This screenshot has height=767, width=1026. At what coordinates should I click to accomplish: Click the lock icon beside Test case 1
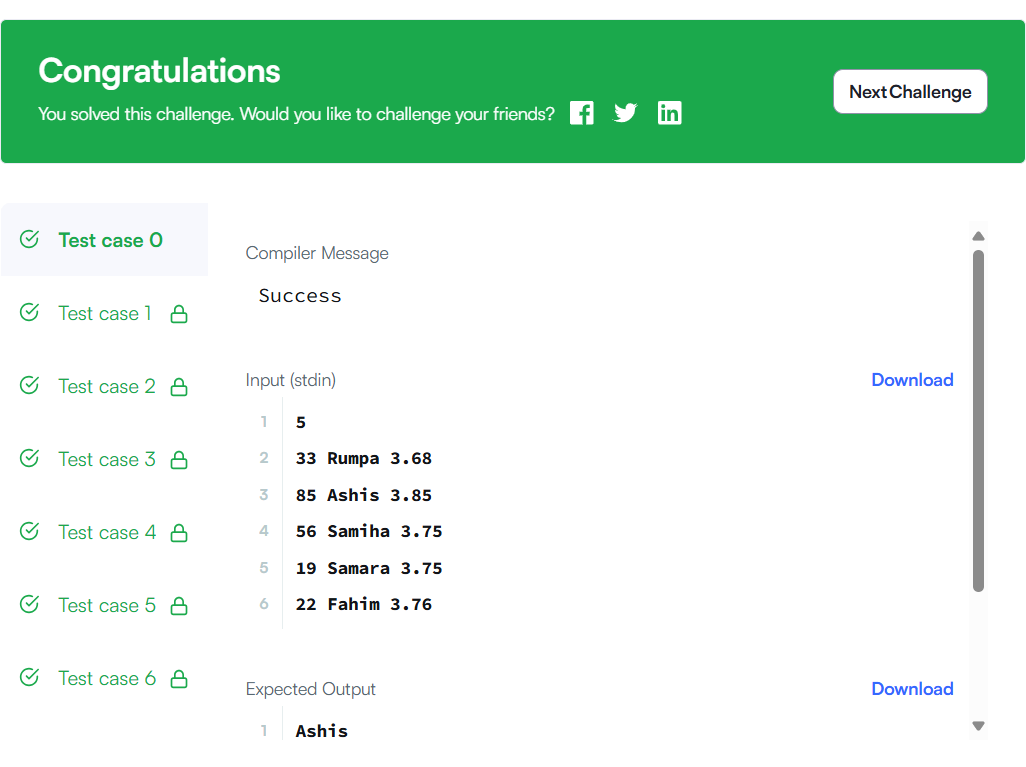(x=179, y=314)
